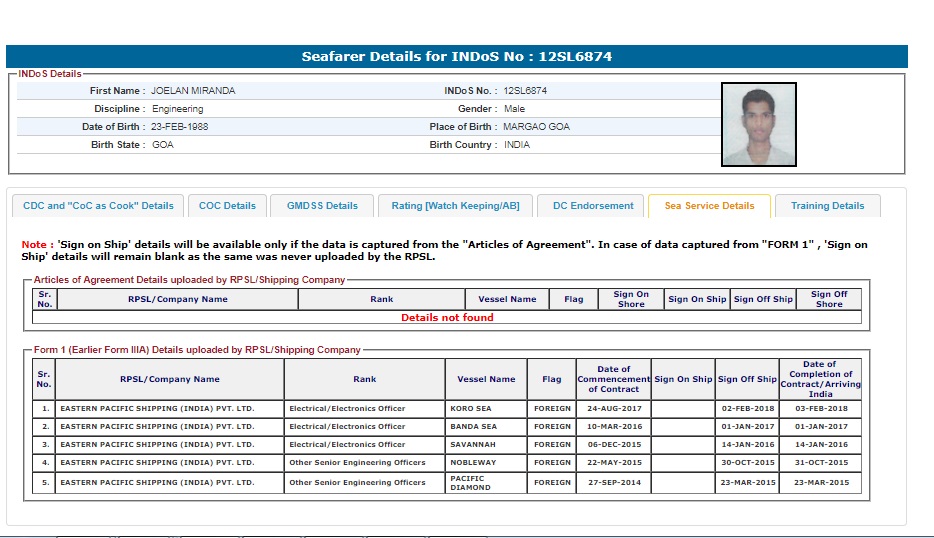Click the Seafarer Details blue header bar

(x=457, y=57)
